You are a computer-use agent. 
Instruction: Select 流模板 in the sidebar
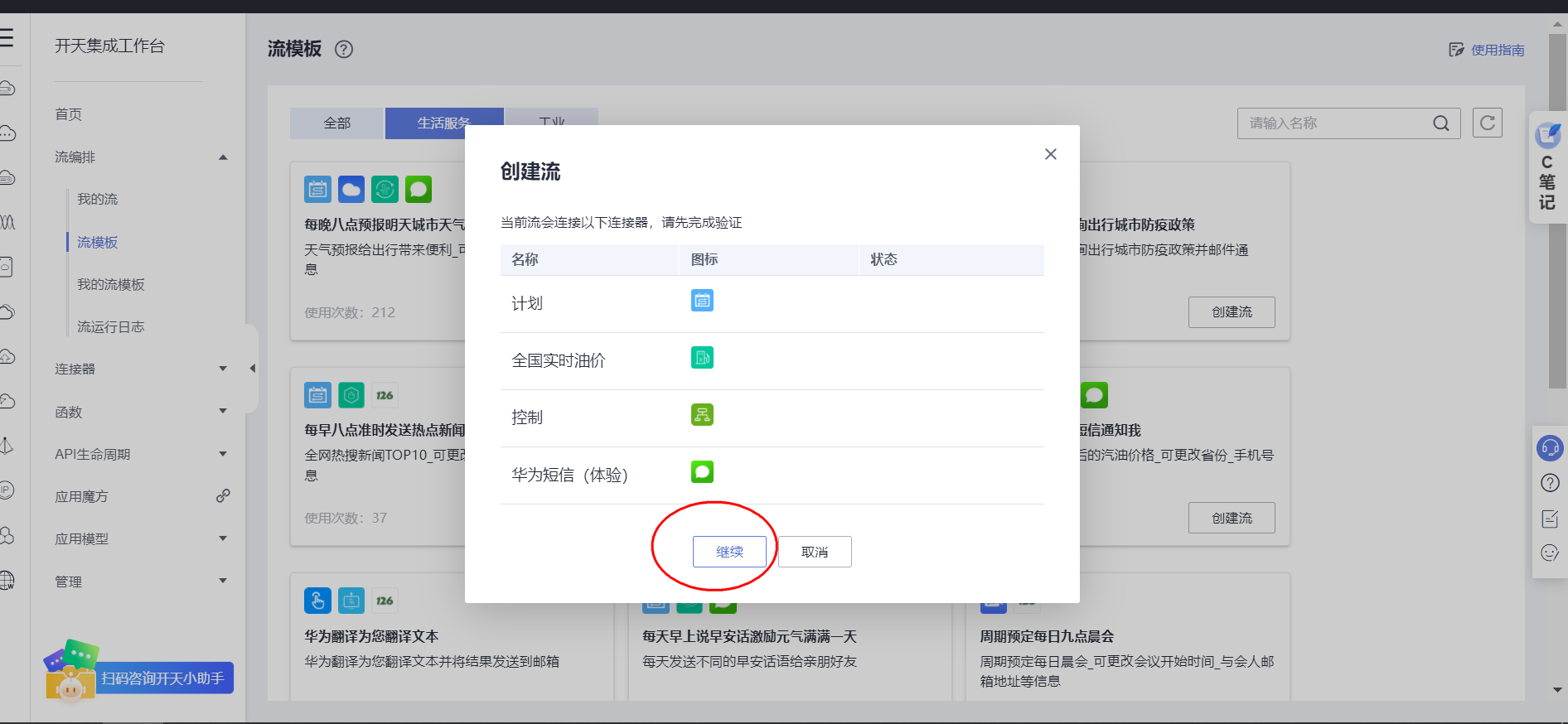[98, 242]
